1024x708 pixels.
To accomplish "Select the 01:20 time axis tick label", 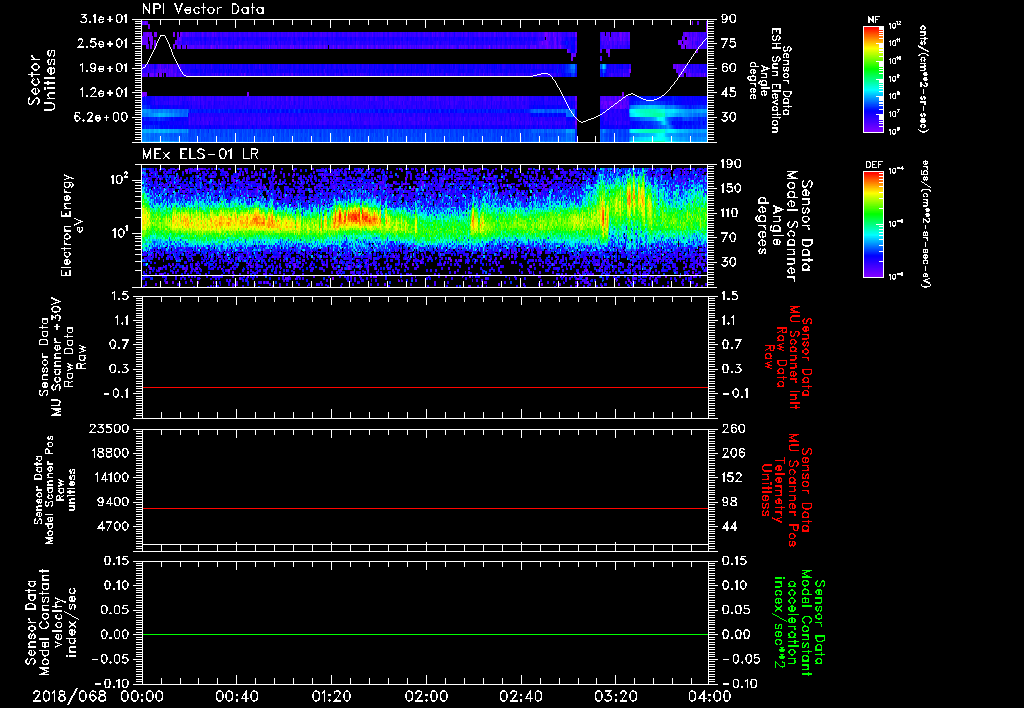I will click(331, 696).
